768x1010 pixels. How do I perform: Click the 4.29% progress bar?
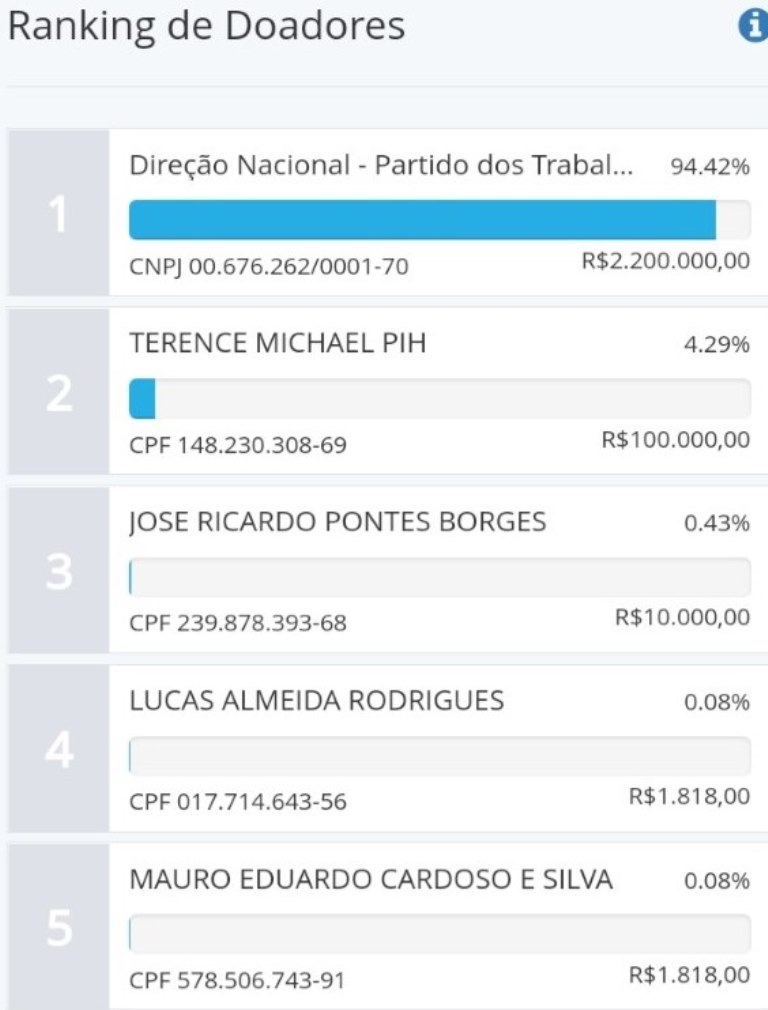point(440,399)
